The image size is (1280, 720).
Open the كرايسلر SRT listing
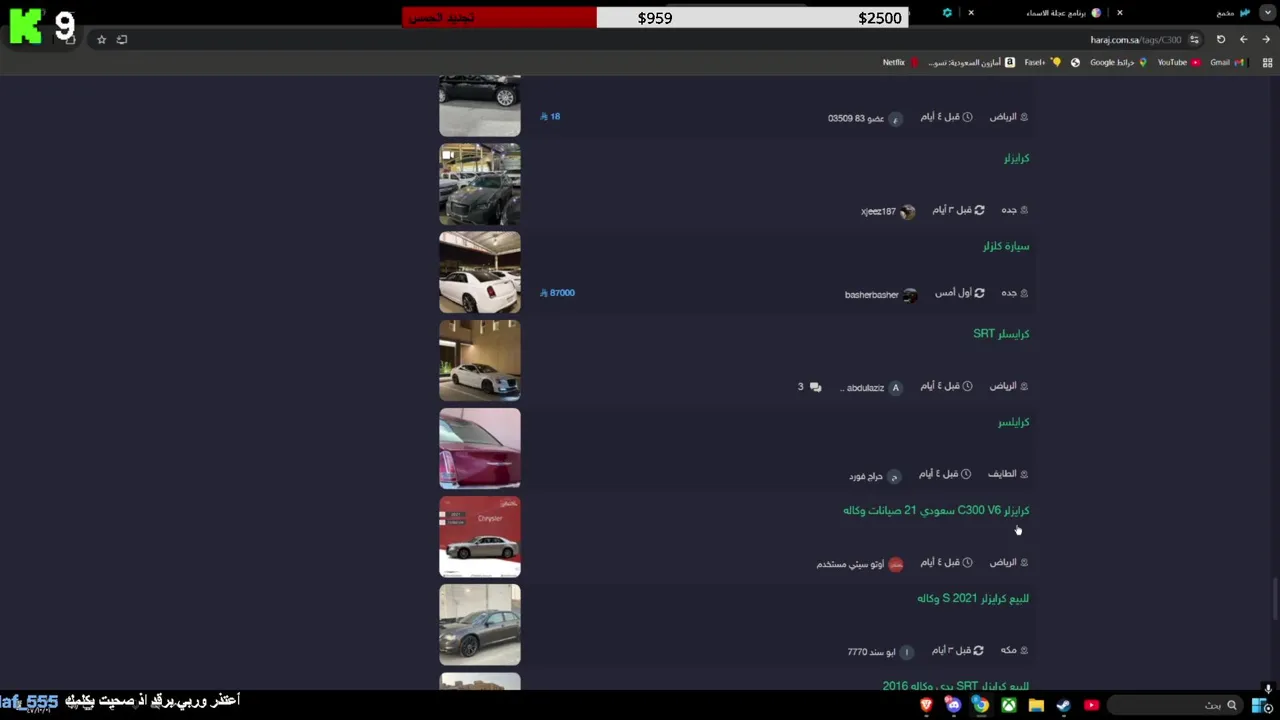[x=1001, y=334]
